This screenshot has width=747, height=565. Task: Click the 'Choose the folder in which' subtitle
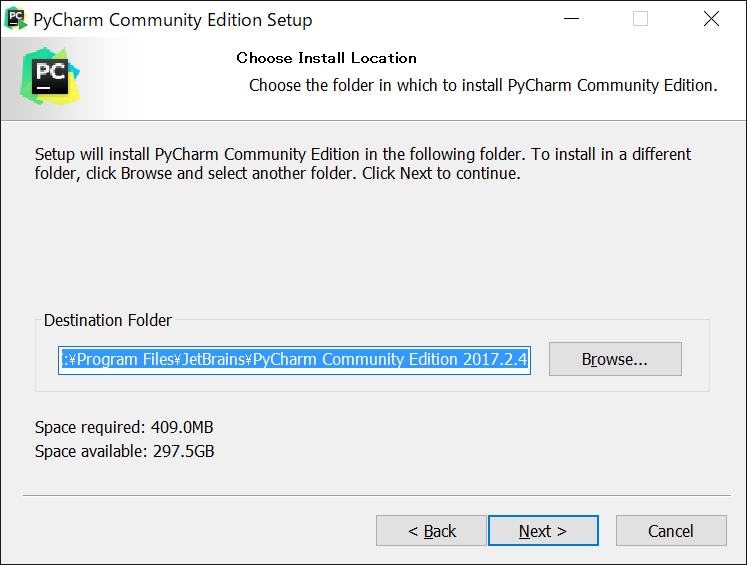pos(483,85)
